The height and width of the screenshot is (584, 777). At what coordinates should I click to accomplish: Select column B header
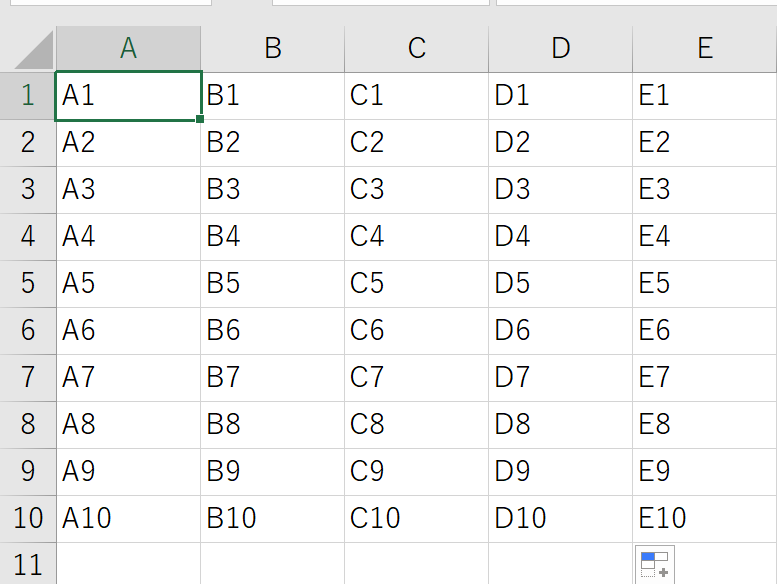[273, 49]
